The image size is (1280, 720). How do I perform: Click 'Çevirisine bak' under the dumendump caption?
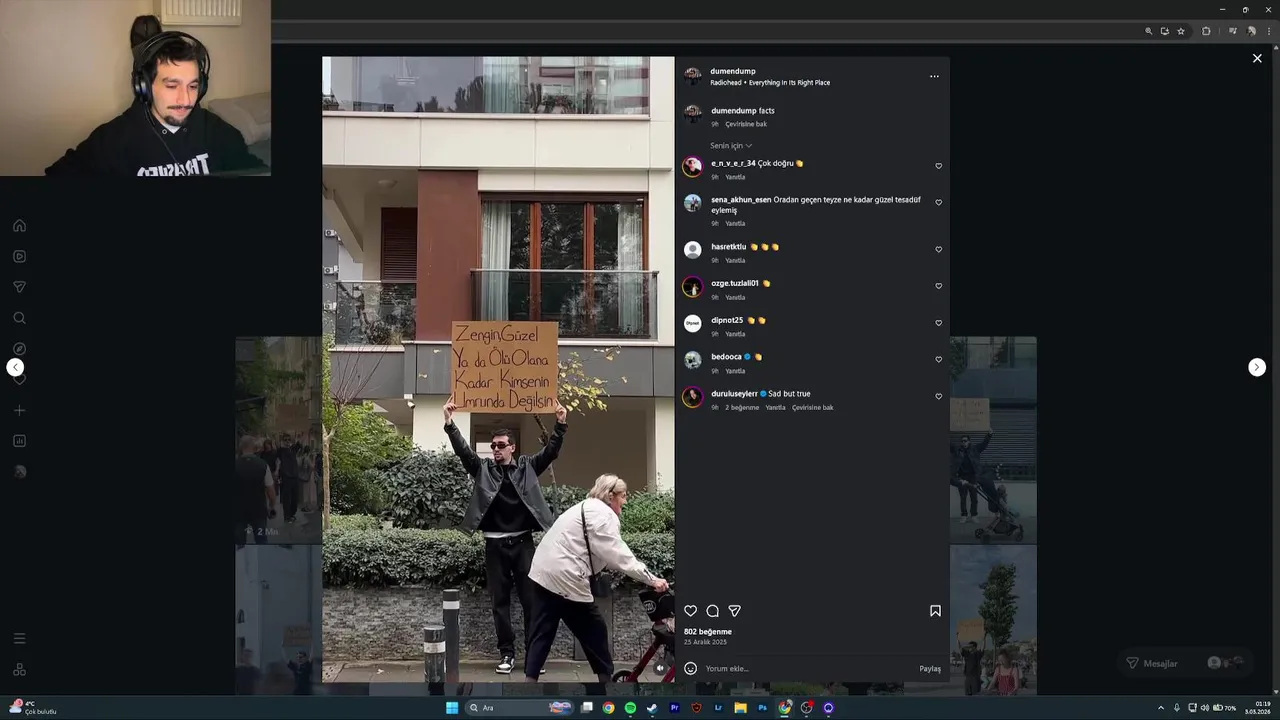coord(746,124)
